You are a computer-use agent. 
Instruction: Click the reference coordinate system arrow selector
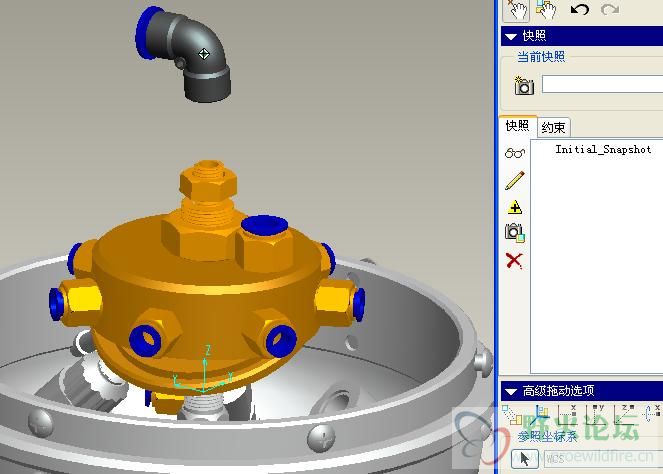coord(524,459)
